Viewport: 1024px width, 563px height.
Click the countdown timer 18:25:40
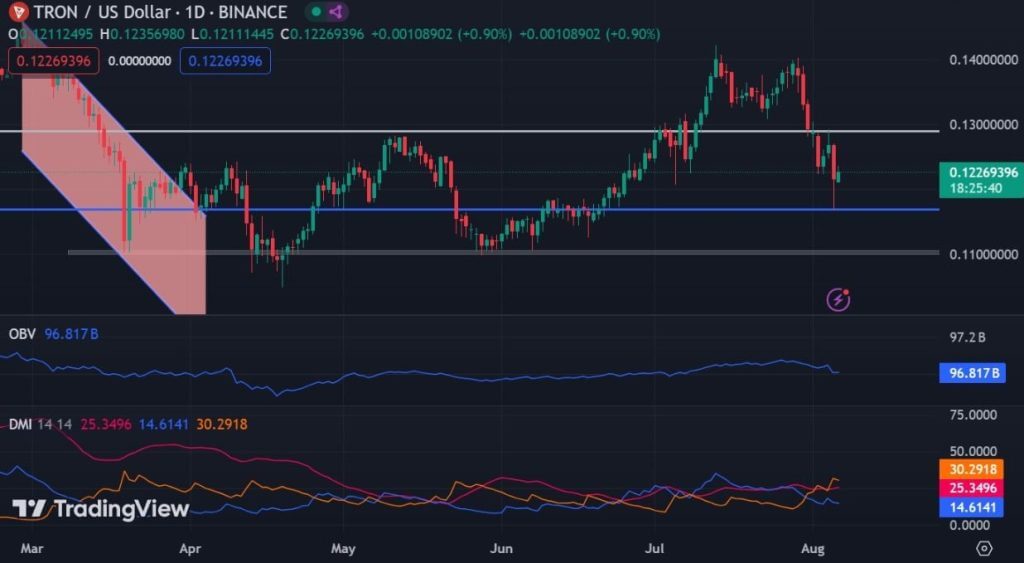coord(976,189)
